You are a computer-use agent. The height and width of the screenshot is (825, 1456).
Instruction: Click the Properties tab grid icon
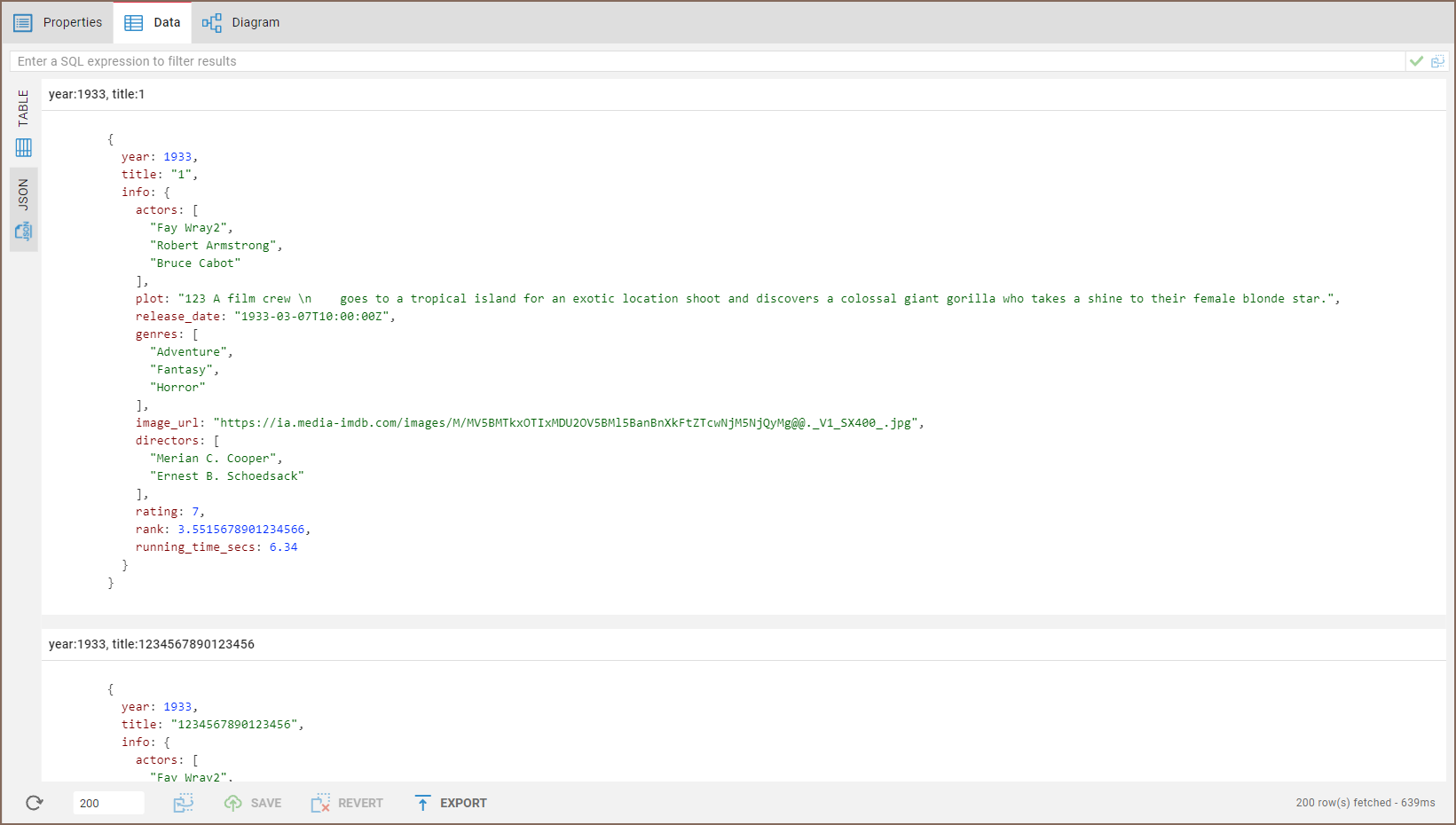(x=22, y=22)
